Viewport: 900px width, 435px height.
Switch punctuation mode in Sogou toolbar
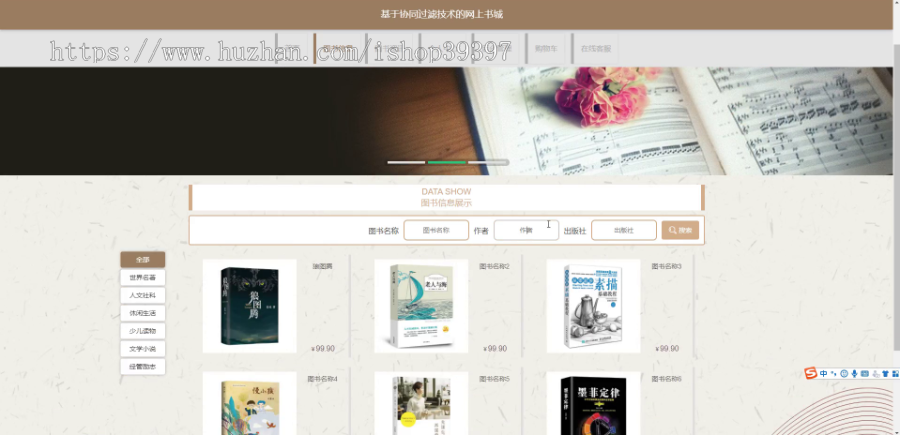[x=834, y=374]
